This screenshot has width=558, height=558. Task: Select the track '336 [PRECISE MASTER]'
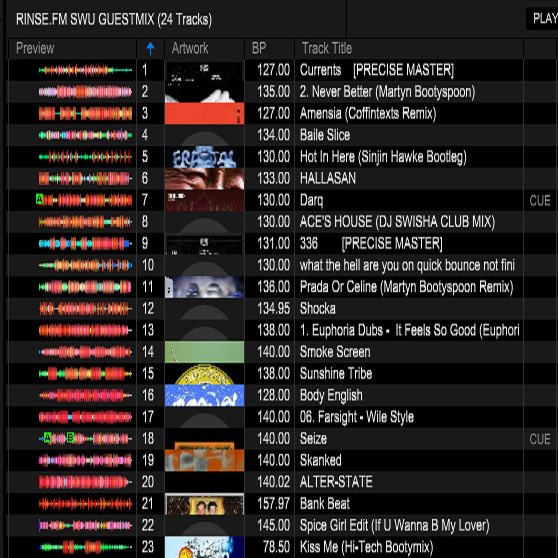pyautogui.click(x=371, y=244)
